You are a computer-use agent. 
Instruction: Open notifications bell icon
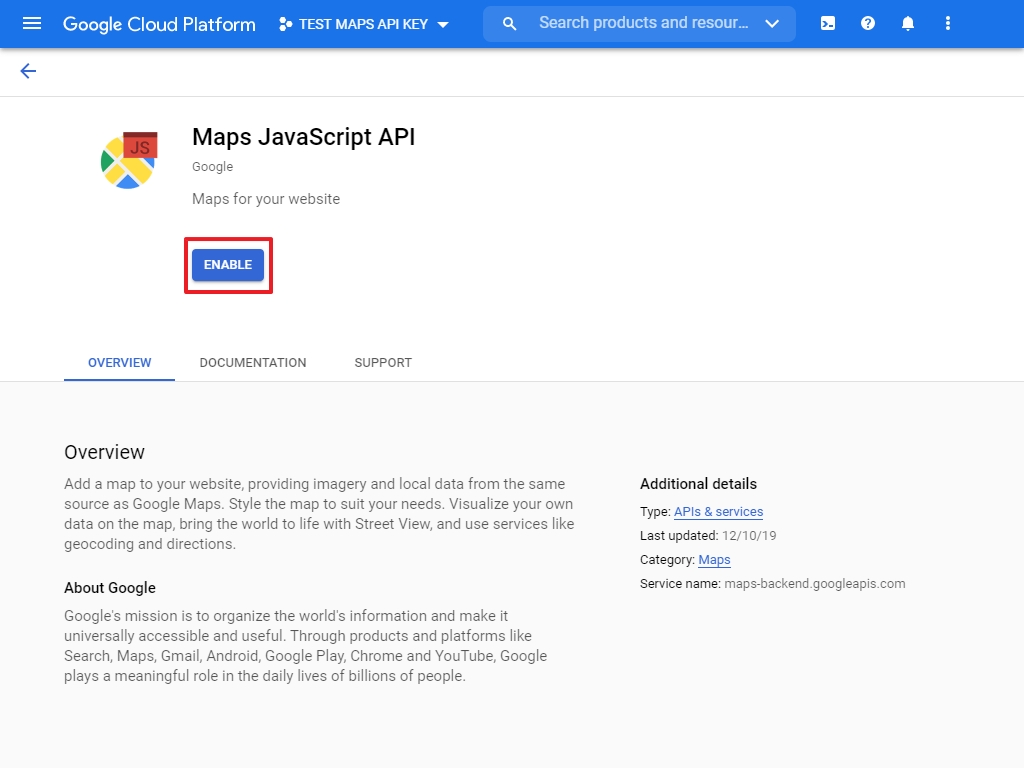908,24
